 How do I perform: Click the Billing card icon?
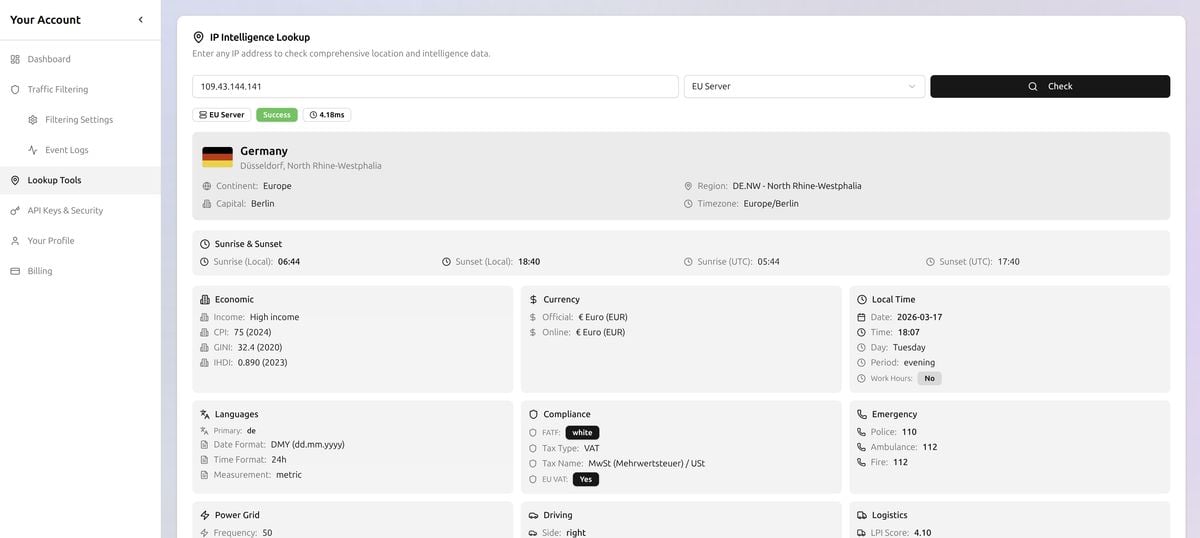tap(15, 271)
